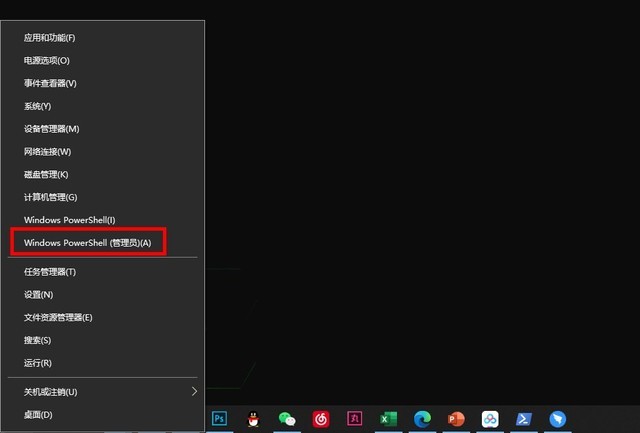Select 系统(Y) menu item
This screenshot has width=640, height=433.
(x=103, y=107)
